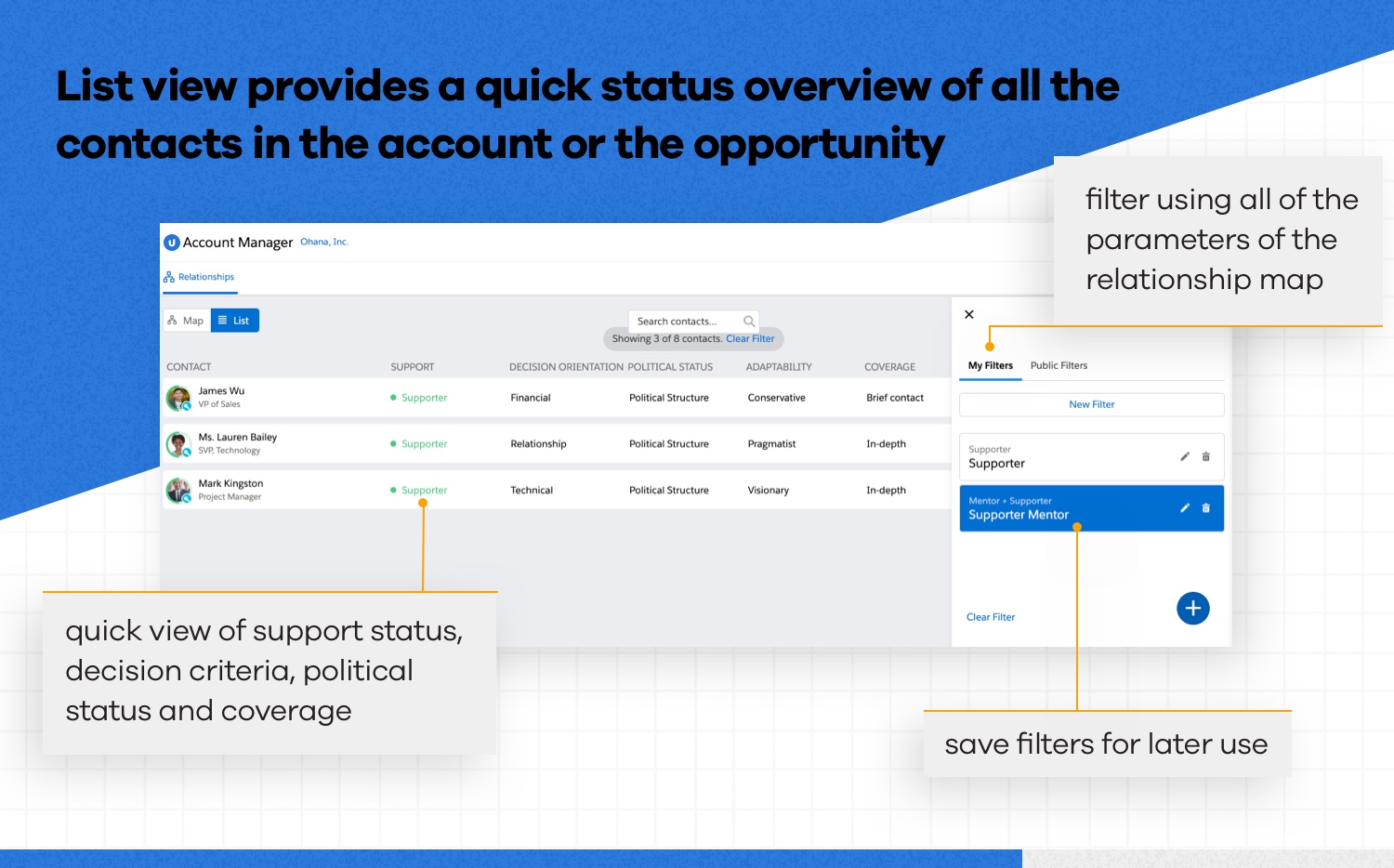
Task: Click the Conservative adaptability cell
Action: 777,398
